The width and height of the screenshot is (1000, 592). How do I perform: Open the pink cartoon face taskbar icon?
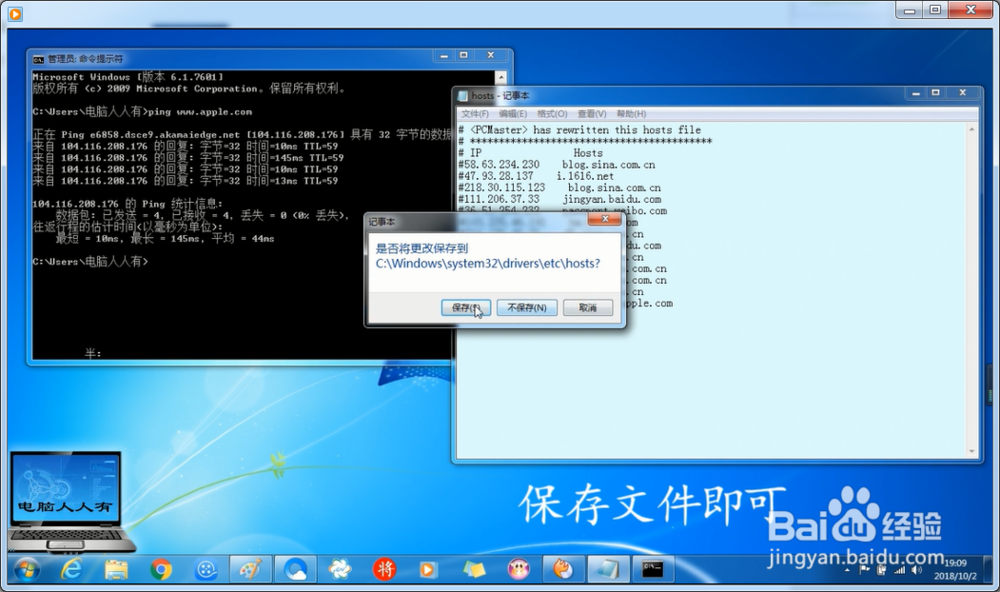tap(518, 569)
